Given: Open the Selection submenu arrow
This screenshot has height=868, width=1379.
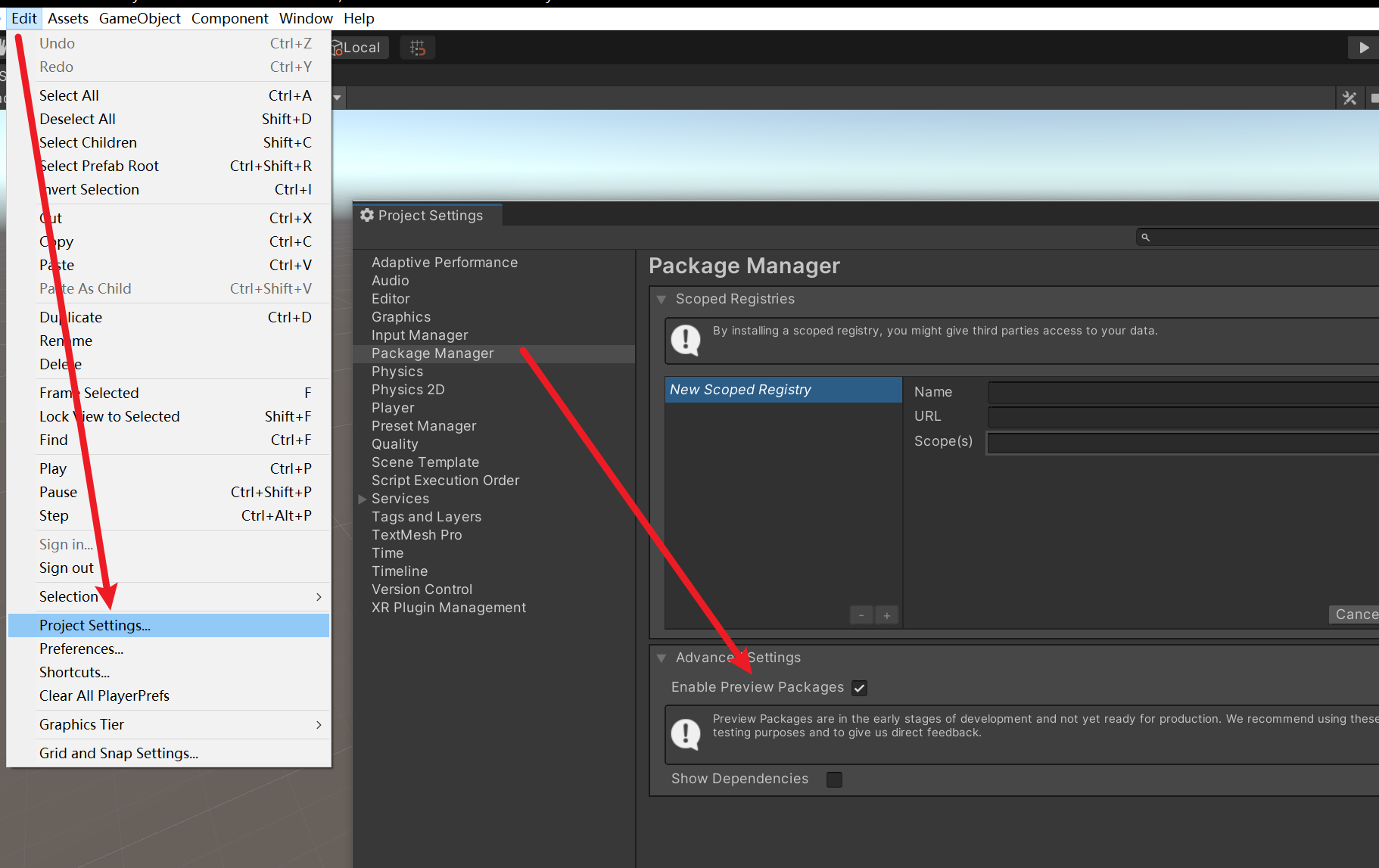Looking at the screenshot, I should click(x=319, y=597).
